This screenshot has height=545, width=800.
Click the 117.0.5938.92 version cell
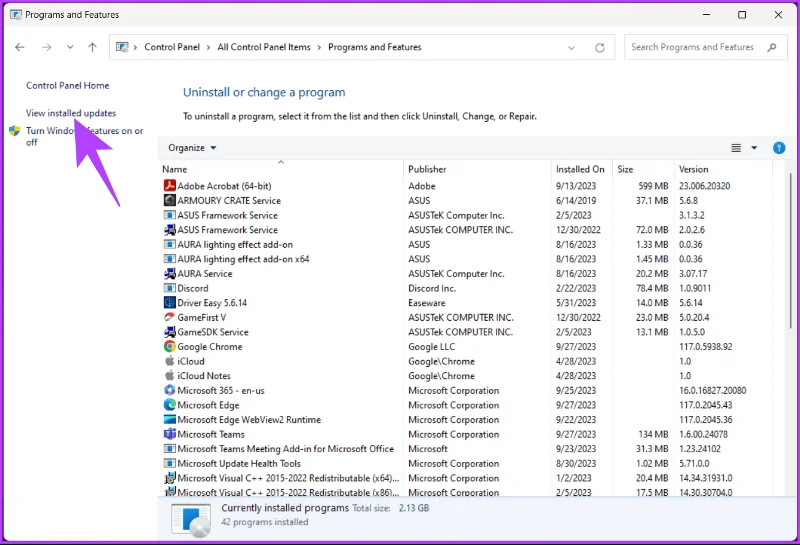tap(706, 347)
